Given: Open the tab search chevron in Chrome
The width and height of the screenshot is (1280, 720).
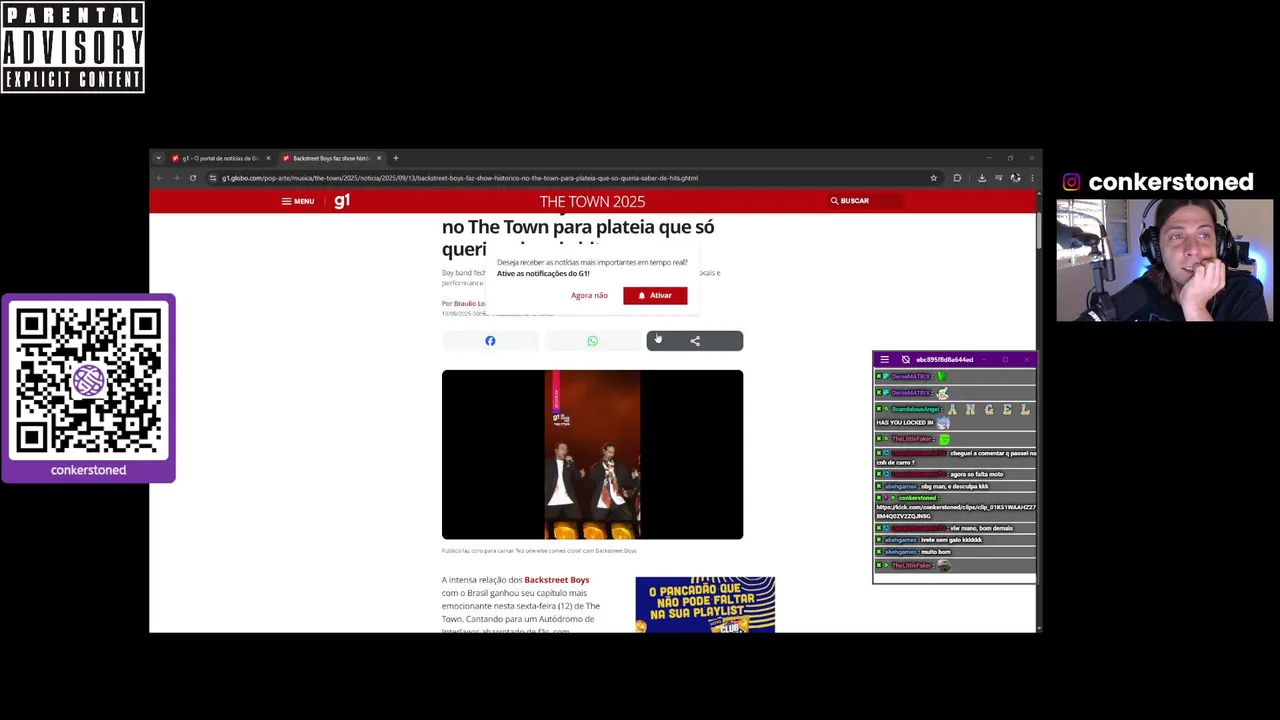Looking at the screenshot, I should point(158,158).
